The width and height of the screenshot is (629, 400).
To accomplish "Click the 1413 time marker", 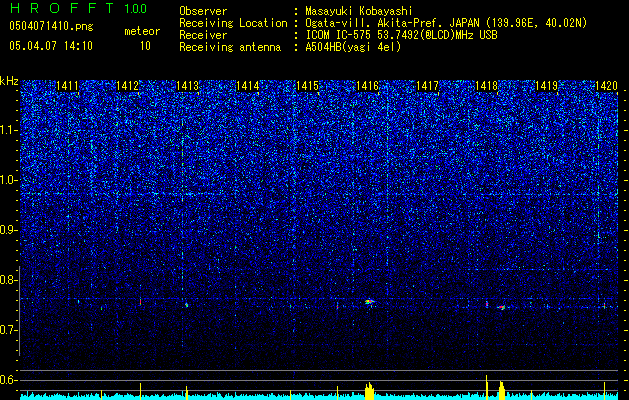I will (187, 86).
